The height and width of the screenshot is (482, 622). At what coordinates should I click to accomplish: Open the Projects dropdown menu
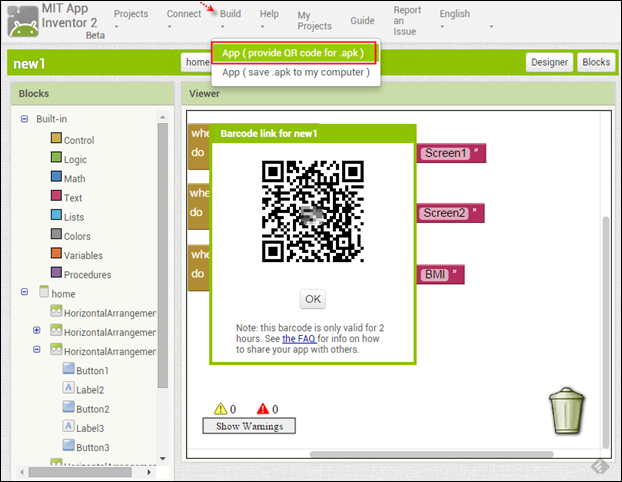(131, 18)
